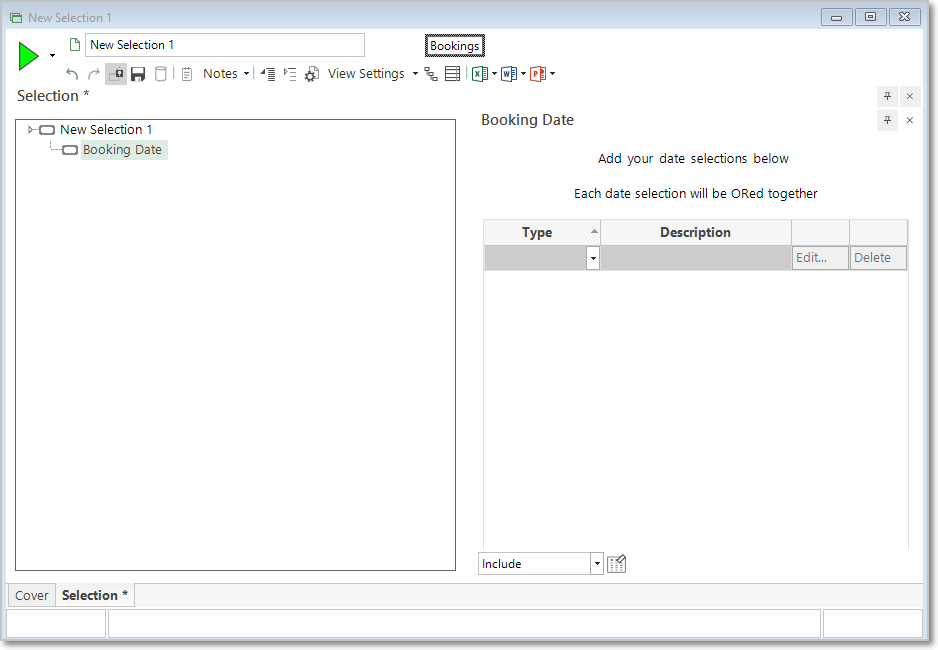Export to PowerPoint
This screenshot has height=650, width=938.
tap(538, 74)
